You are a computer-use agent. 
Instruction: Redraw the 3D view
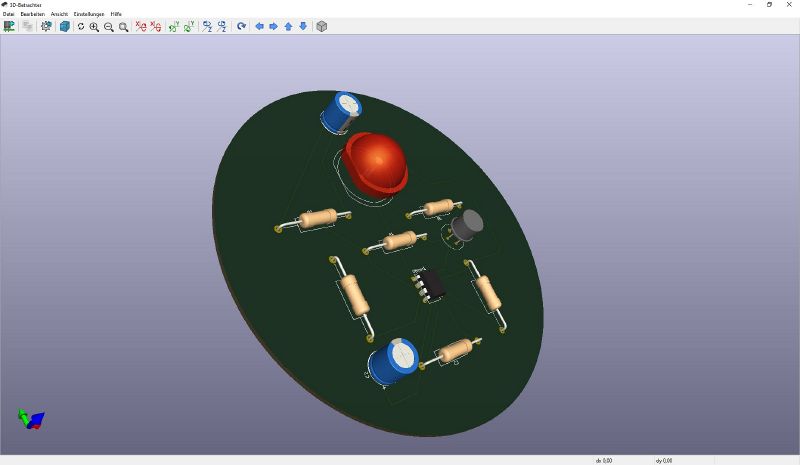click(x=81, y=26)
